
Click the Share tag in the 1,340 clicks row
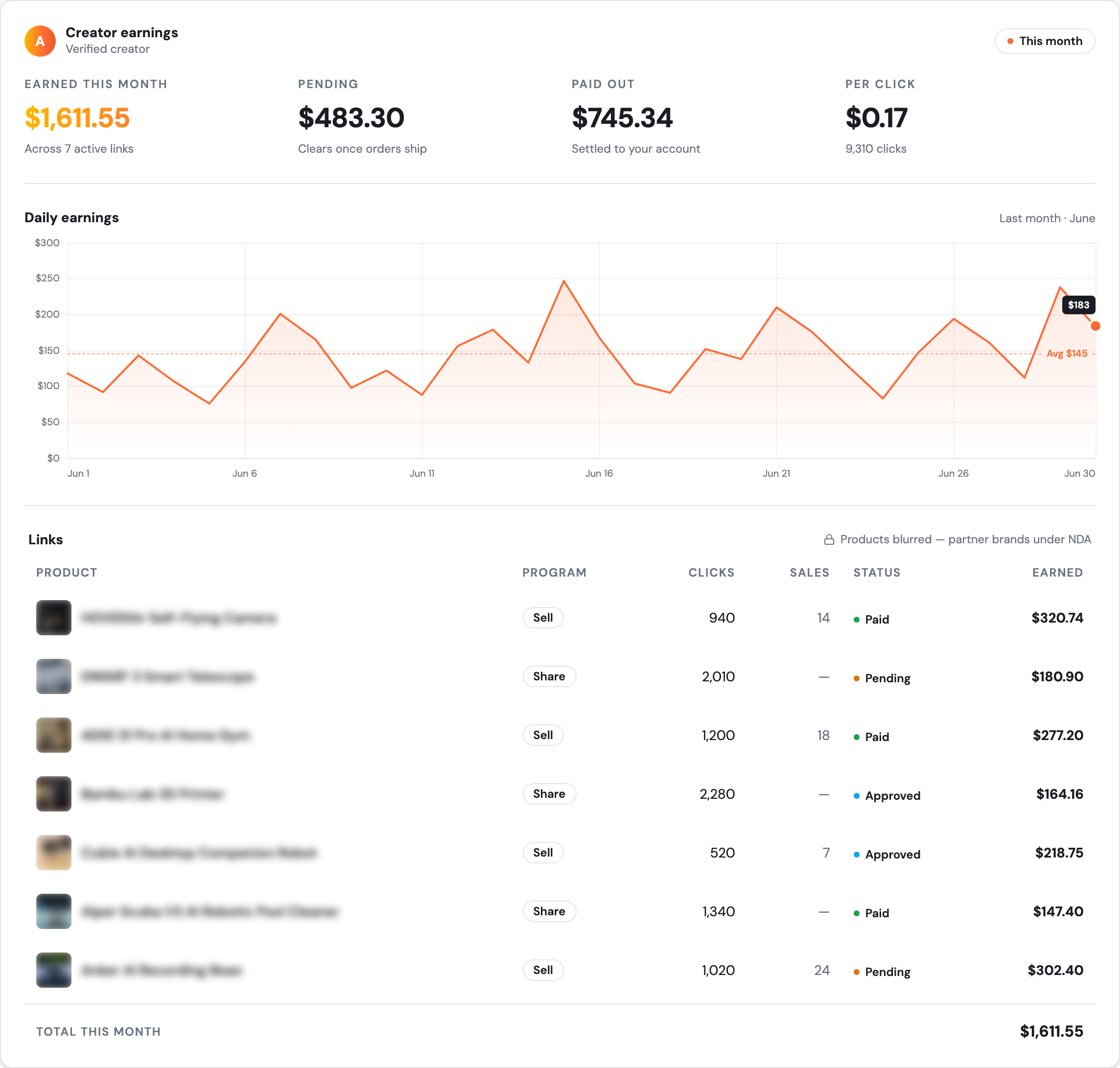tap(549, 911)
